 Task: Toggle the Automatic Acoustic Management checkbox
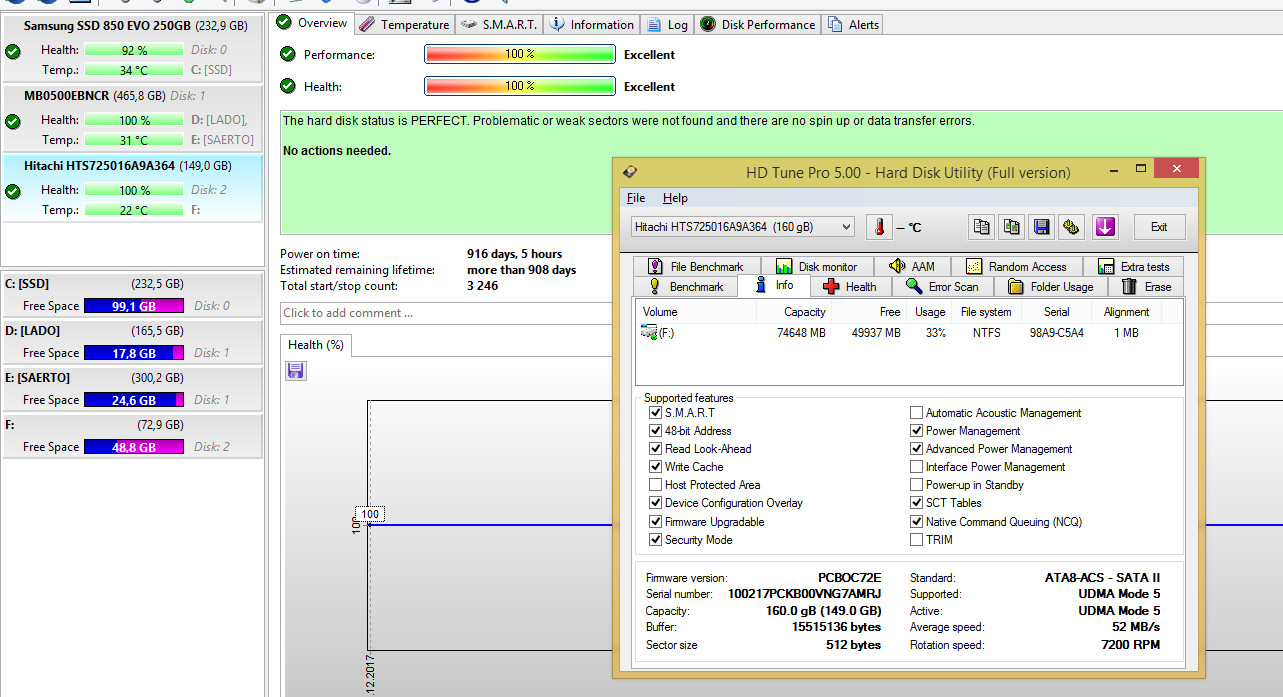tap(916, 413)
